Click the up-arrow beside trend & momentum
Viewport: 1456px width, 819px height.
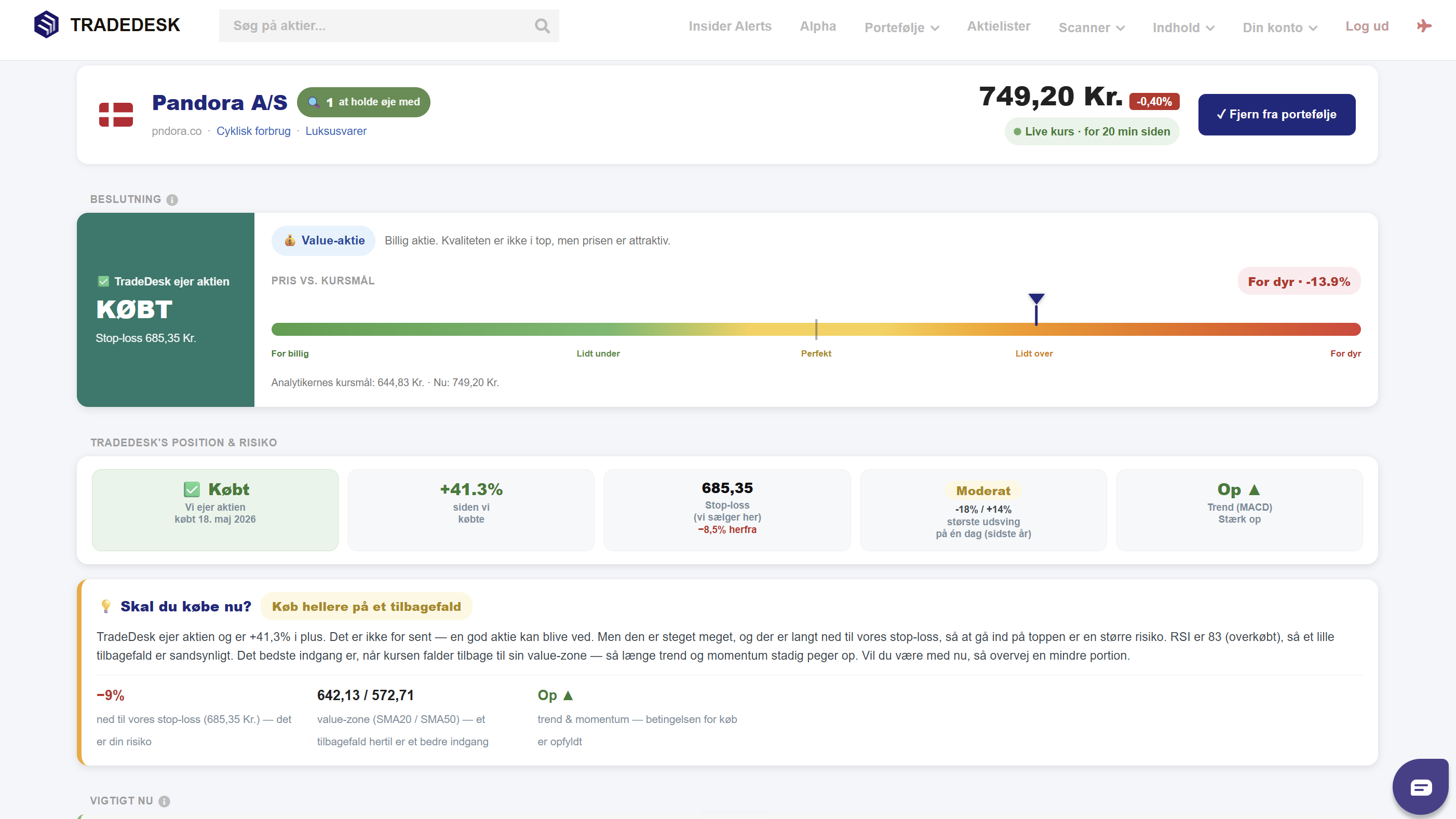(x=569, y=695)
